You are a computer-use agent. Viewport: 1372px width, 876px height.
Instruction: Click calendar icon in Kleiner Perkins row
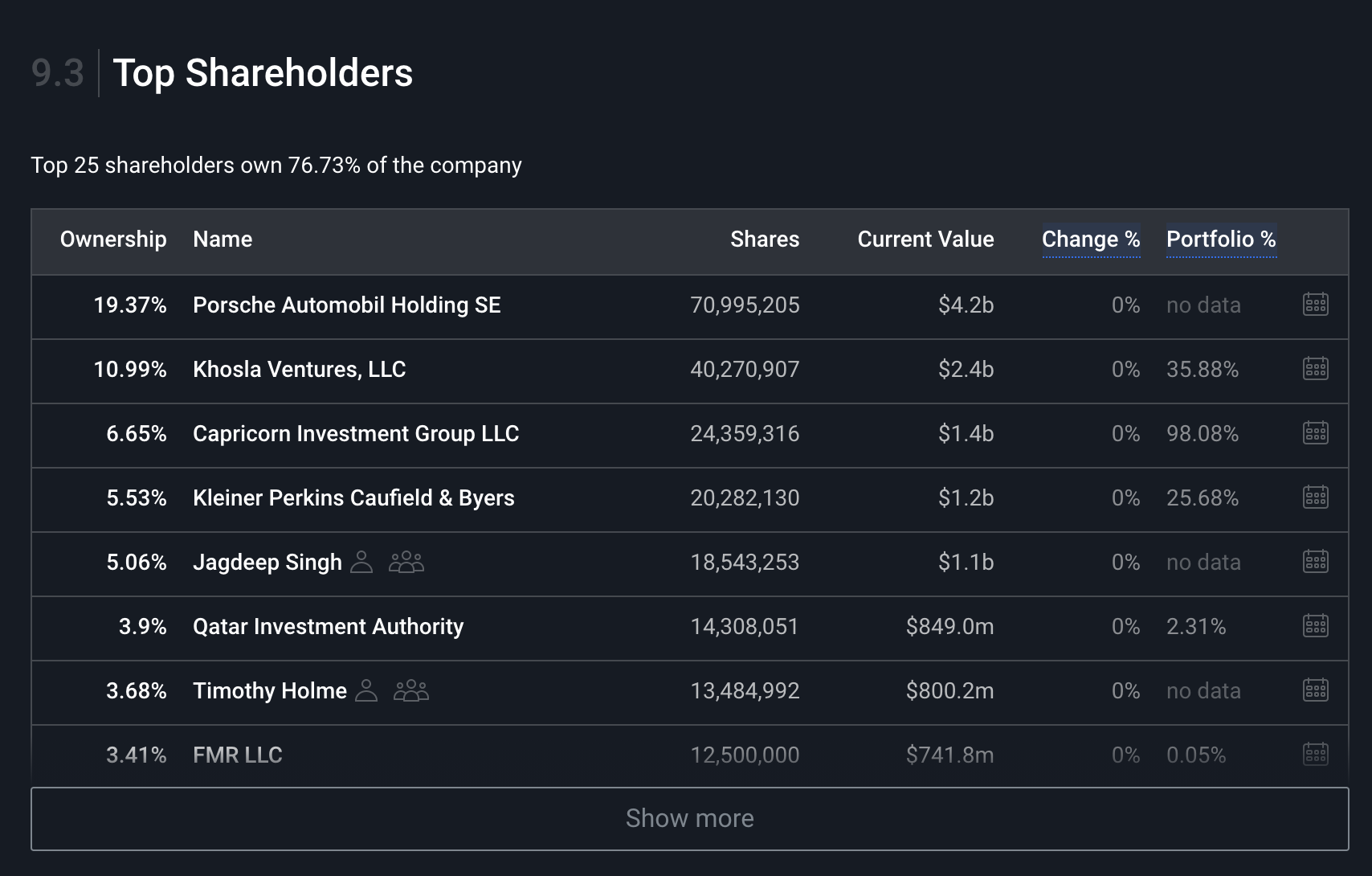click(x=1315, y=497)
